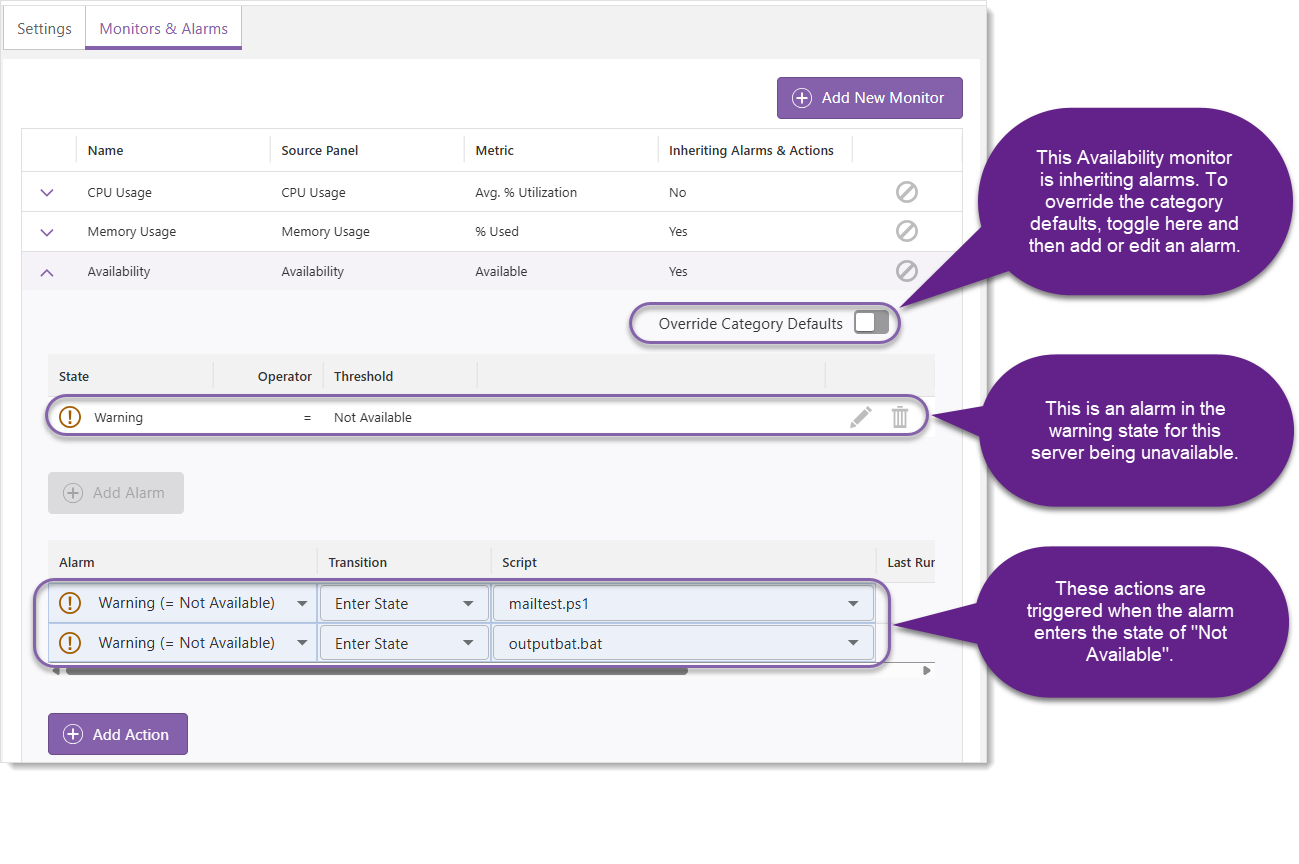The height and width of the screenshot is (864, 1299).
Task: Expand the Memory Usage monitor details
Action: click(x=45, y=231)
